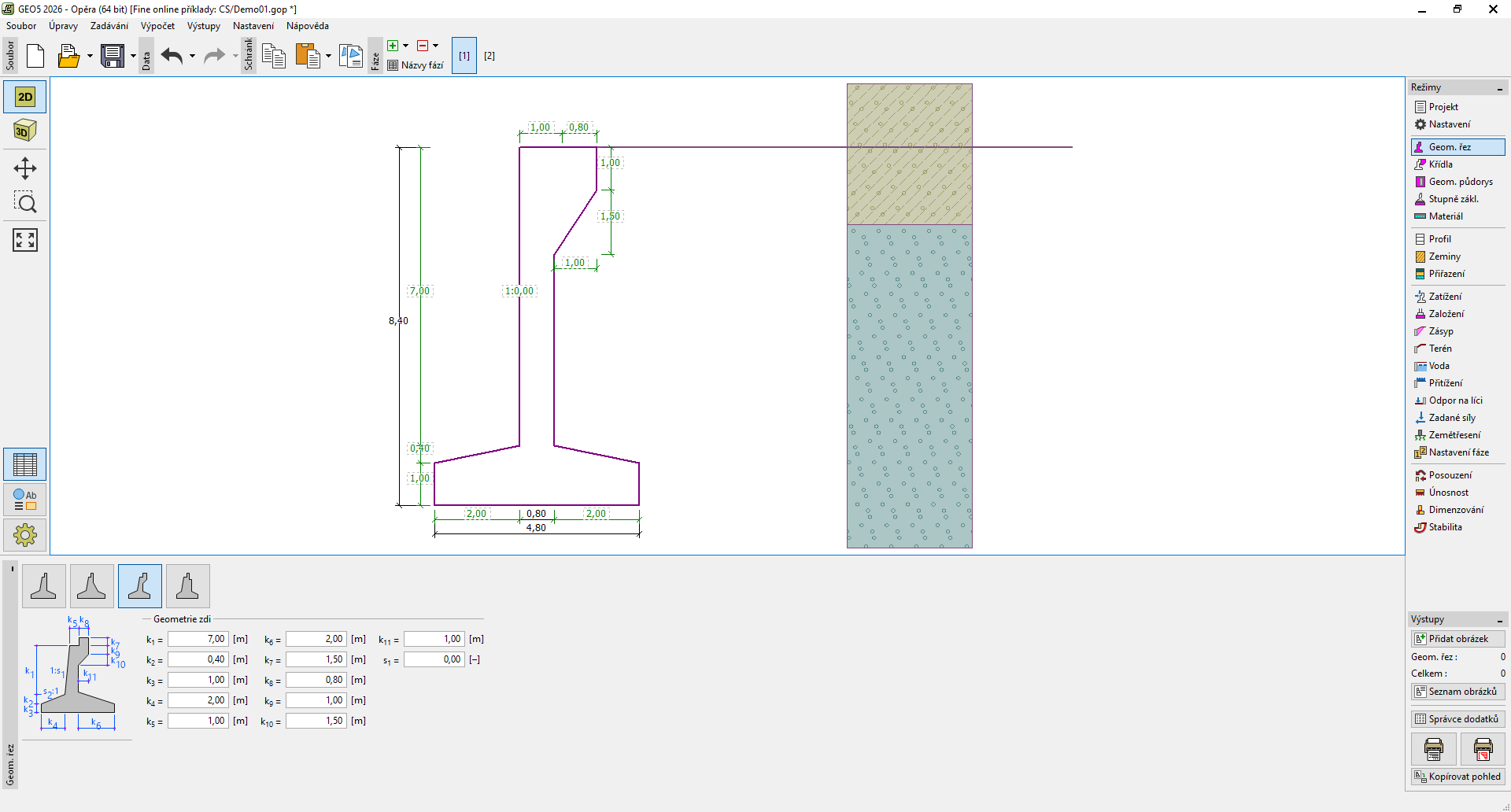The height and width of the screenshot is (812, 1511).
Task: Select the first wall shape thumbnail
Action: [43, 586]
